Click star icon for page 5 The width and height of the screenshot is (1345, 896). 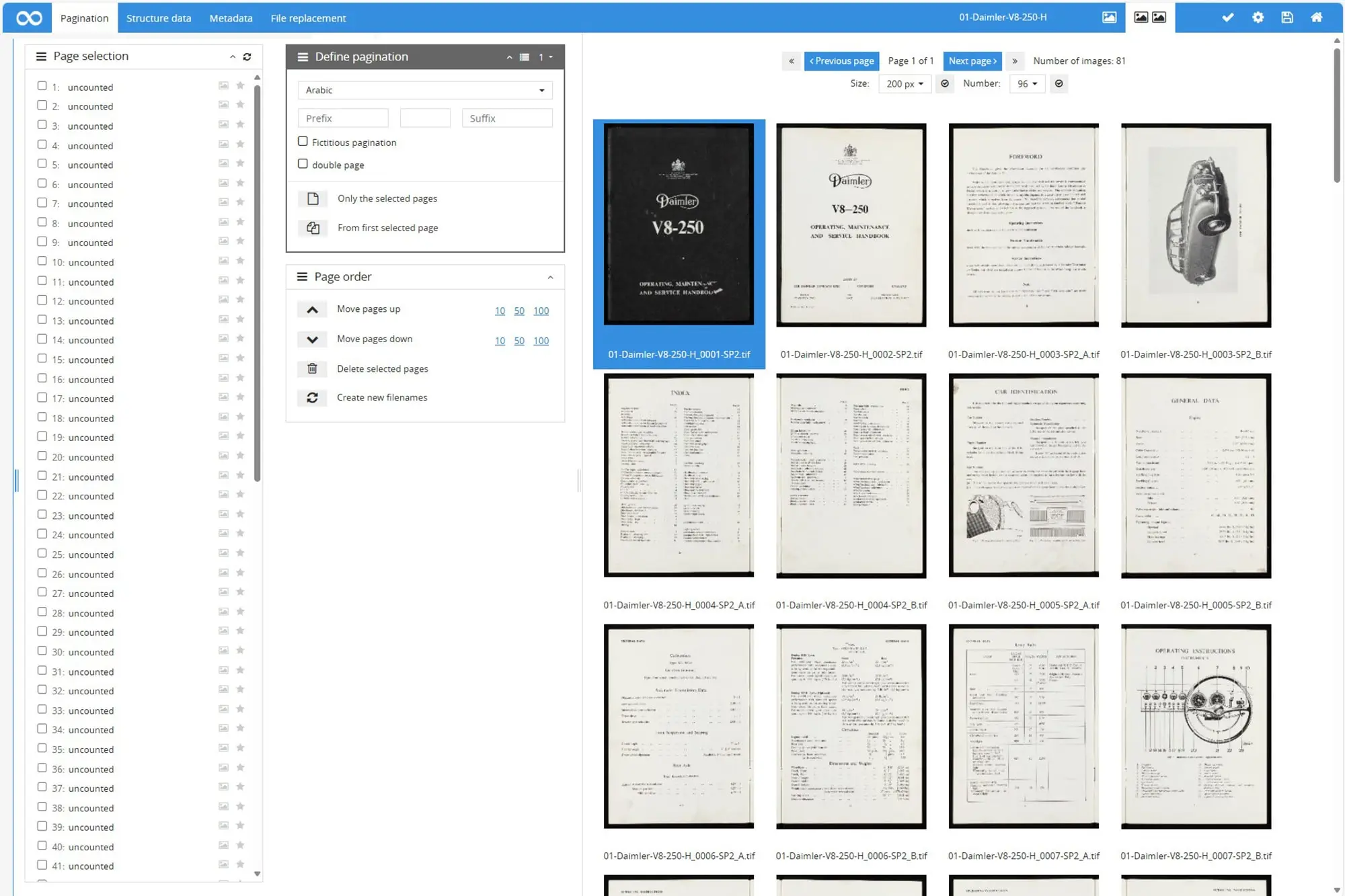240,164
